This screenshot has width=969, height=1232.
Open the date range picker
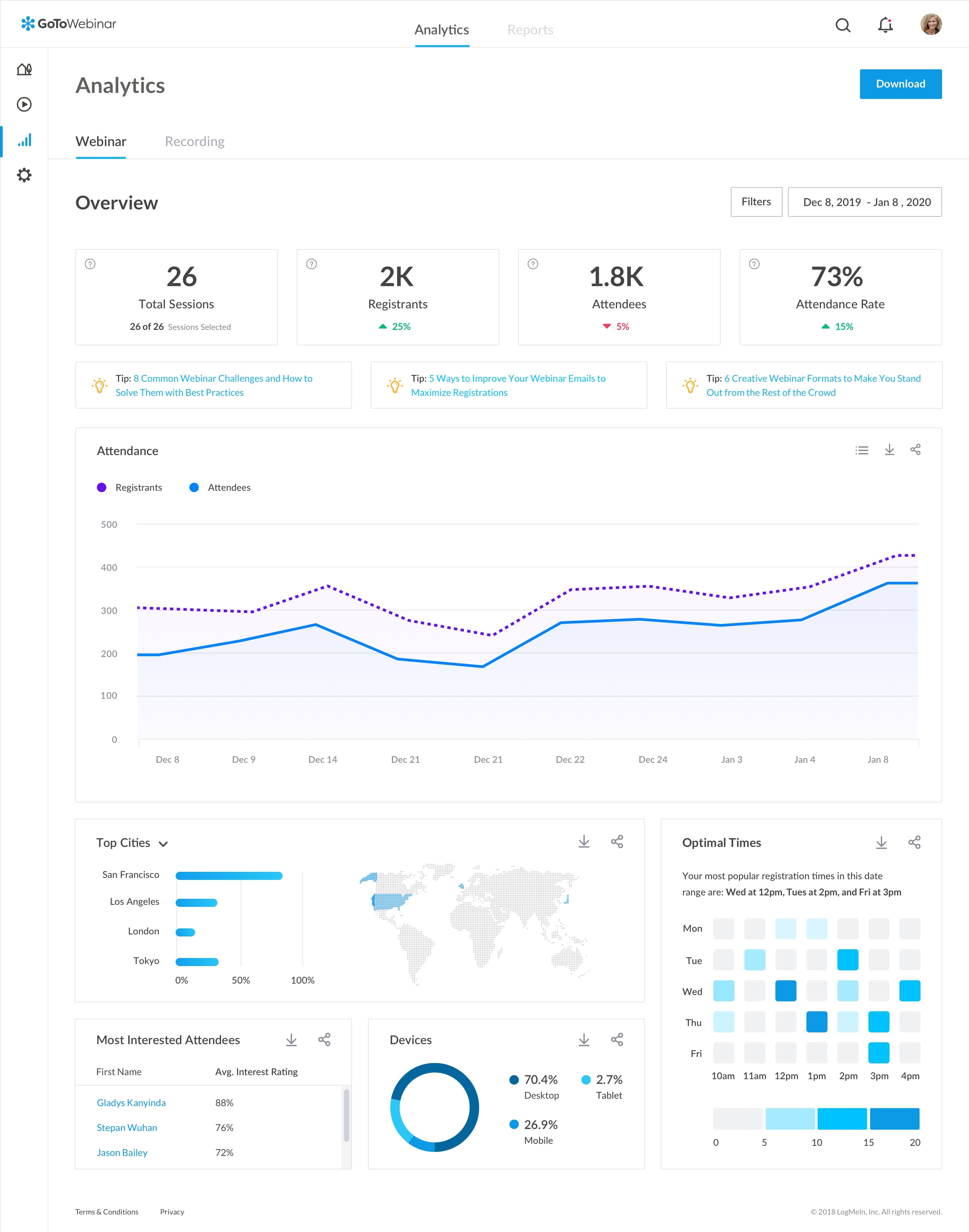[x=865, y=202]
